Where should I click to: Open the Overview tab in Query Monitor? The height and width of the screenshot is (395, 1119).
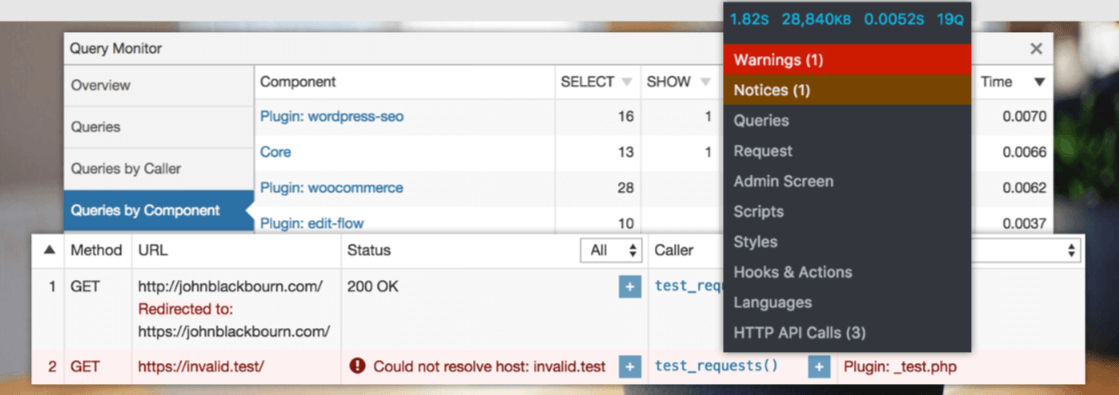[158, 85]
